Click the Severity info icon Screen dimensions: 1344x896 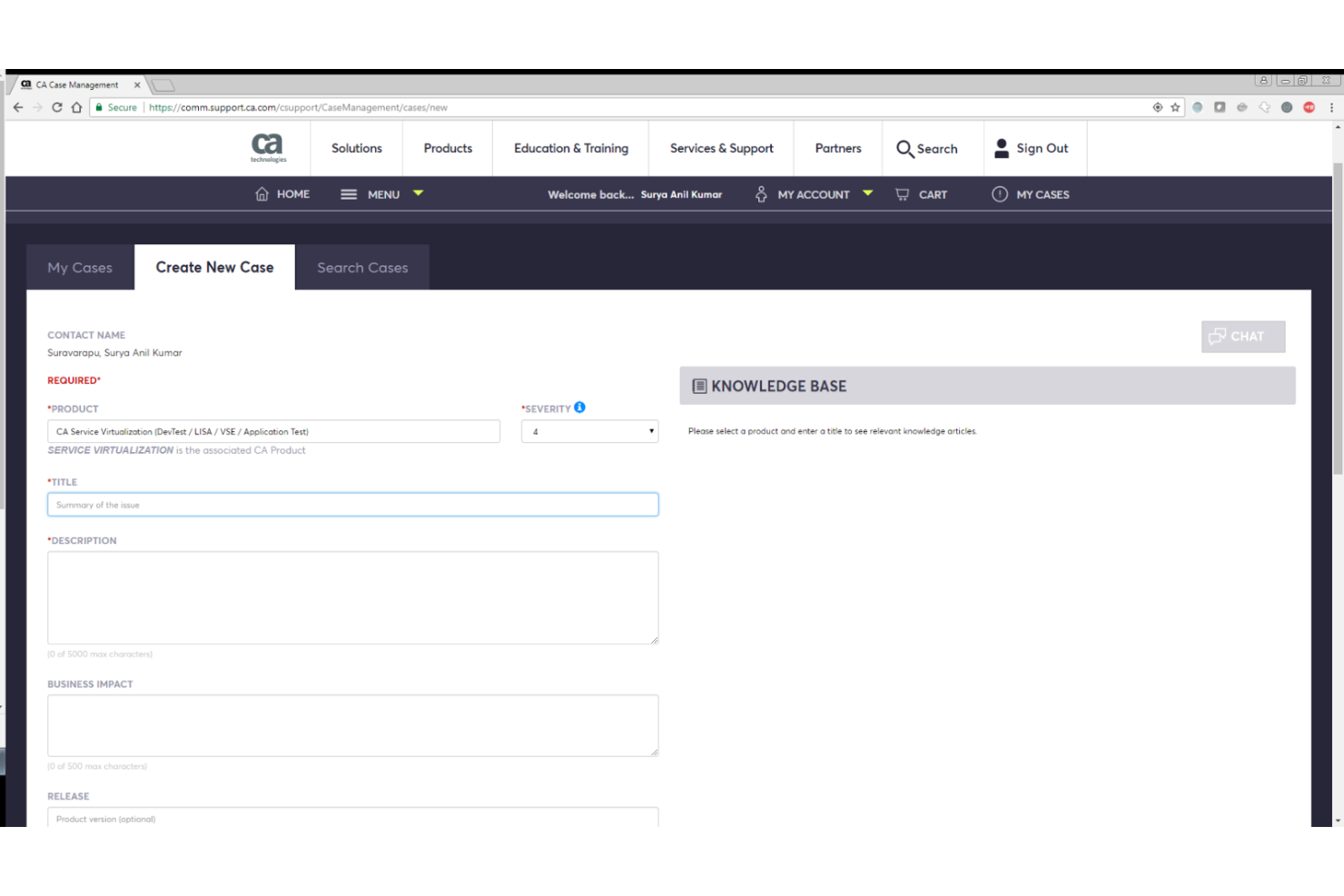tap(580, 407)
